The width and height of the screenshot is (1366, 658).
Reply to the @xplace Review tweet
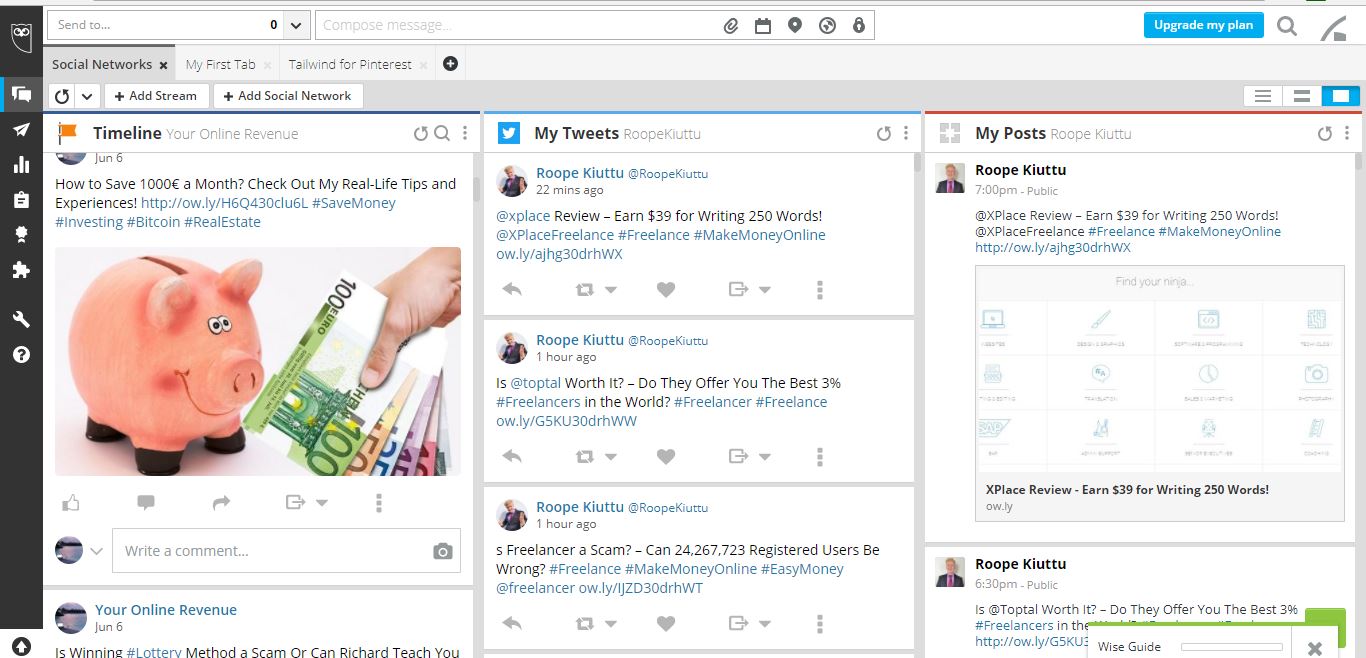click(x=512, y=289)
